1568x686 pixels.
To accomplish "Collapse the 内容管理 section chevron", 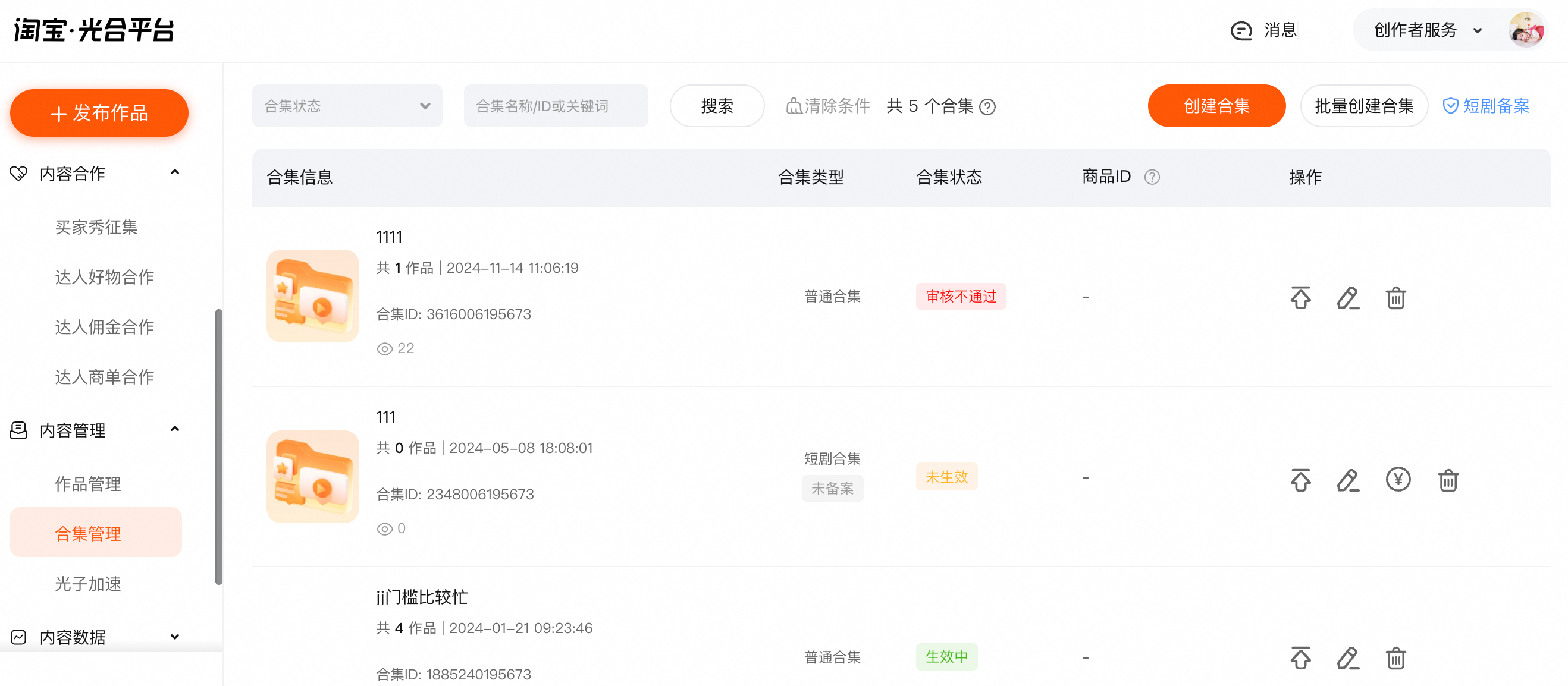I will tap(175, 429).
